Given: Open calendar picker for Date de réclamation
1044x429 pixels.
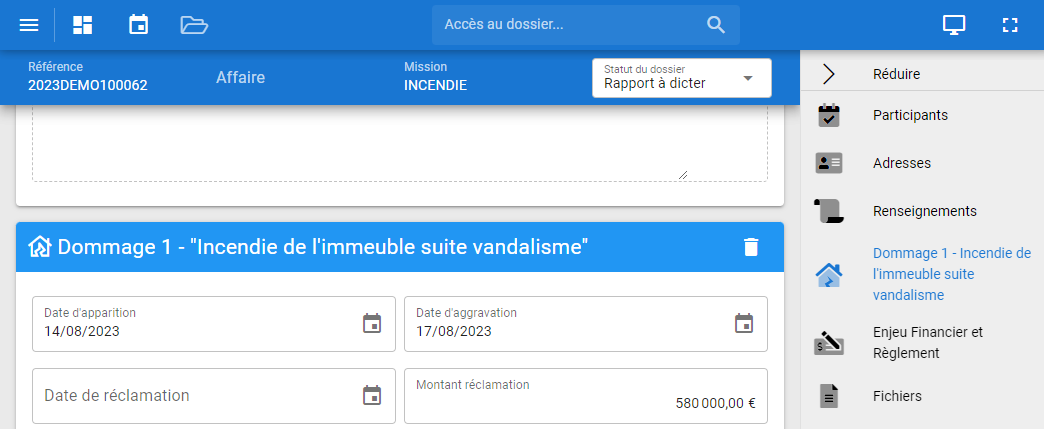Looking at the screenshot, I should pos(372,395).
